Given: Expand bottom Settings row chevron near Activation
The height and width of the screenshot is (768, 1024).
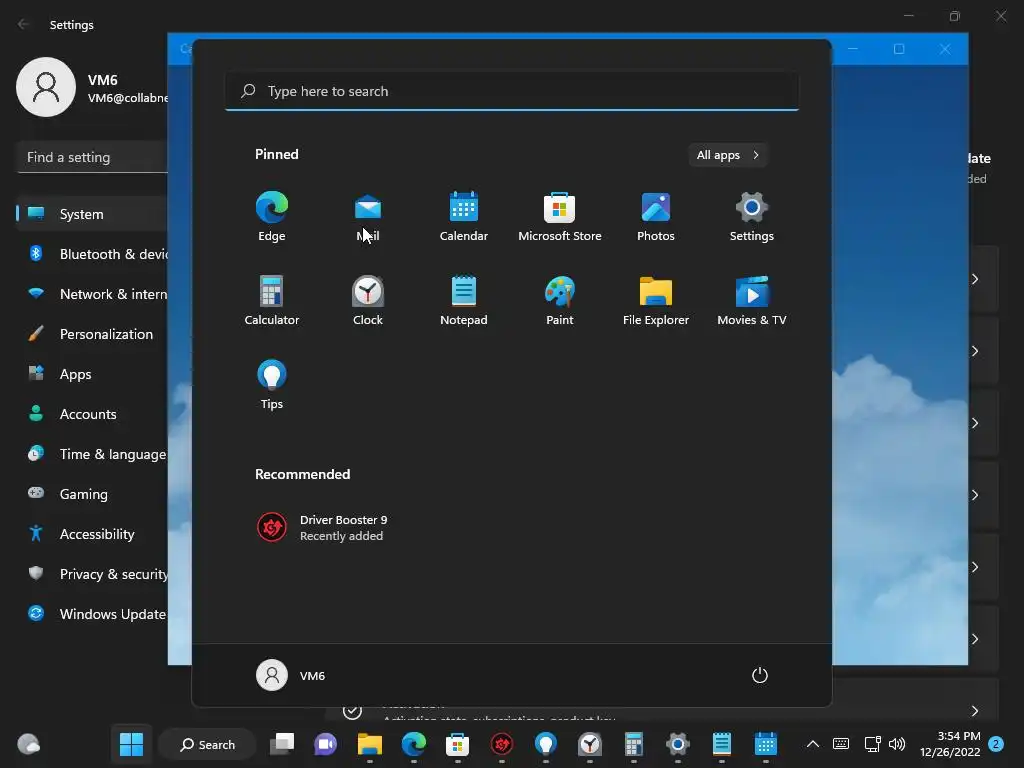Looking at the screenshot, I should [x=974, y=711].
